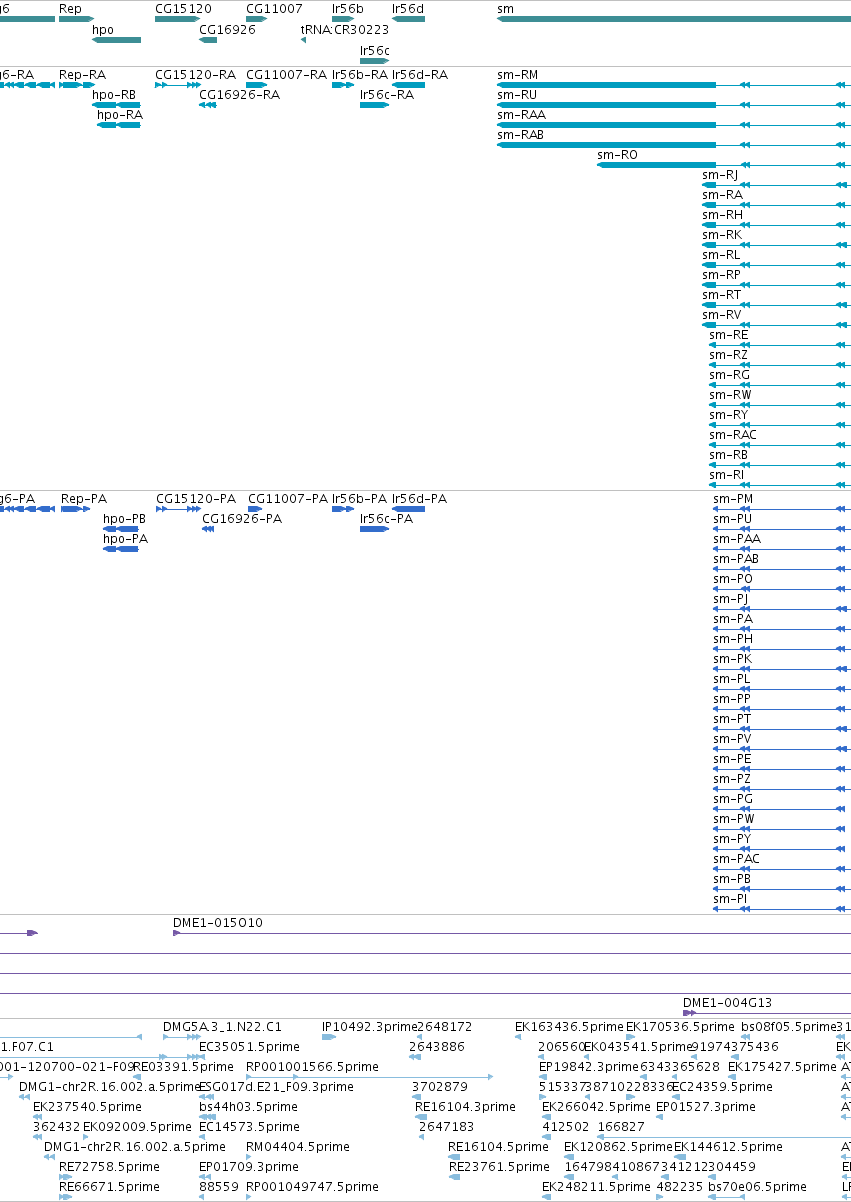Click the EP01527.3prime EST label
851x1202 pixels.
(x=706, y=1107)
